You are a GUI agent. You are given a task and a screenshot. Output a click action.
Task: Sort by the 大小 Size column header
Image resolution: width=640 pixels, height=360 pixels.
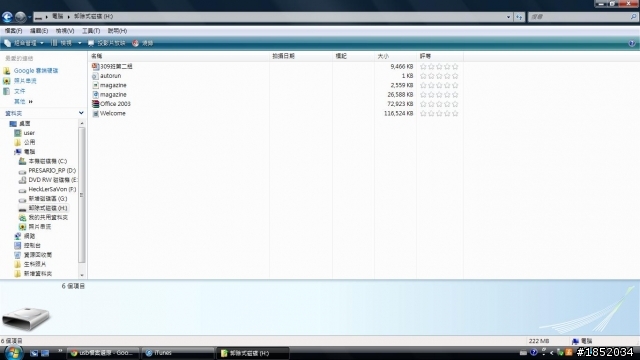pyautogui.click(x=395, y=56)
